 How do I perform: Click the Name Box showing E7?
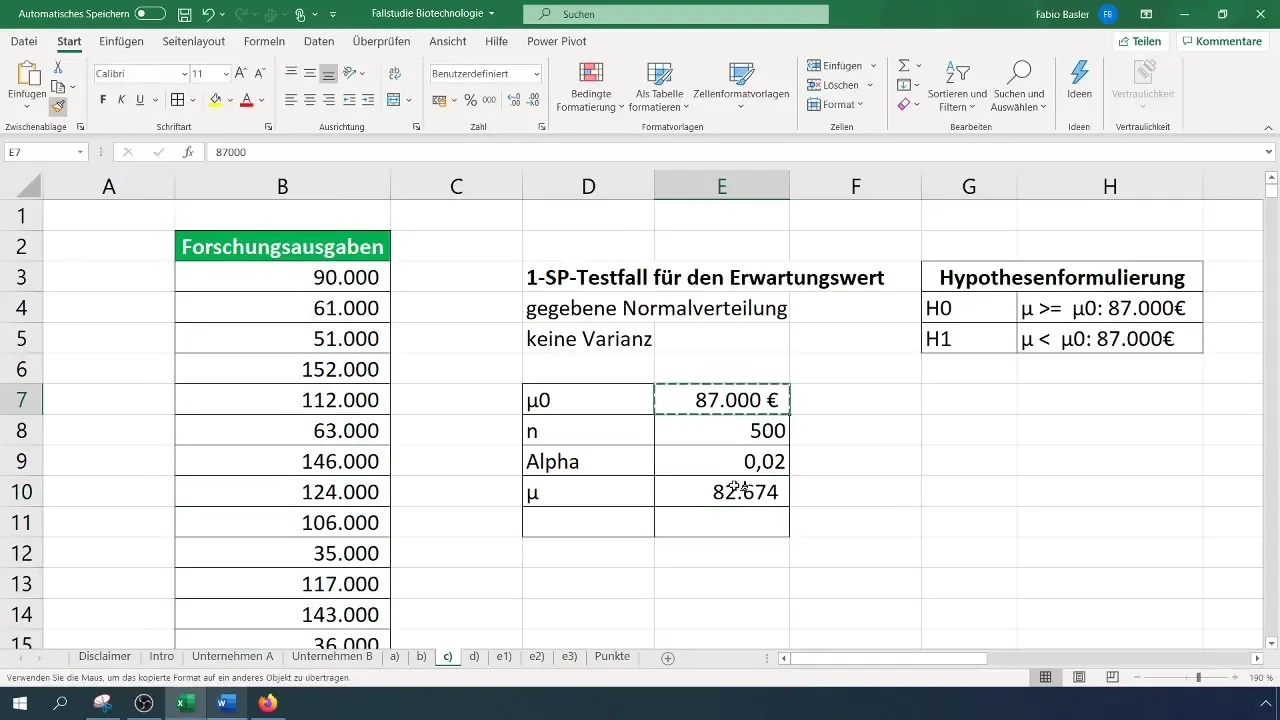point(46,152)
